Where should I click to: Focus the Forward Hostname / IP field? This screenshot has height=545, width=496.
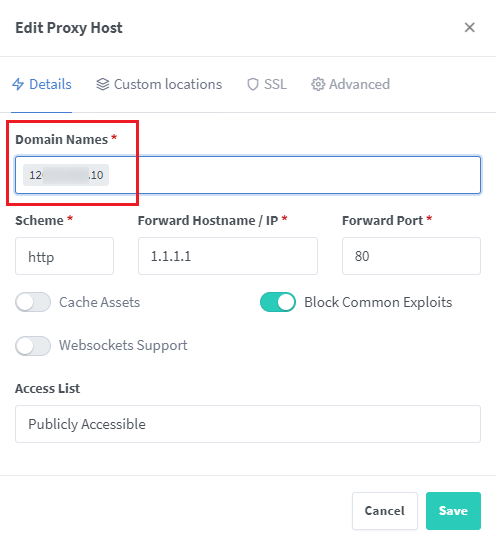(x=228, y=256)
